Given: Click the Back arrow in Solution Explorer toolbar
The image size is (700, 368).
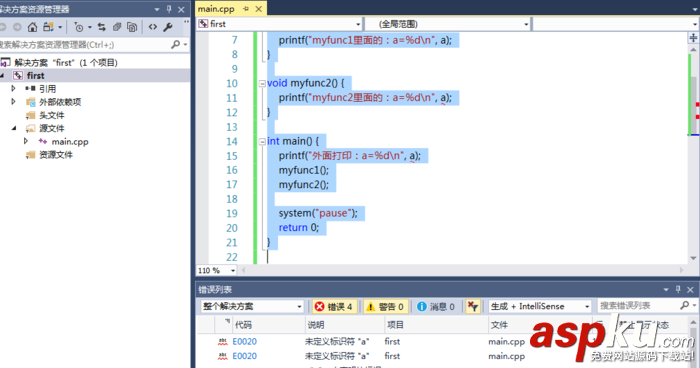Looking at the screenshot, I should point(3,27).
